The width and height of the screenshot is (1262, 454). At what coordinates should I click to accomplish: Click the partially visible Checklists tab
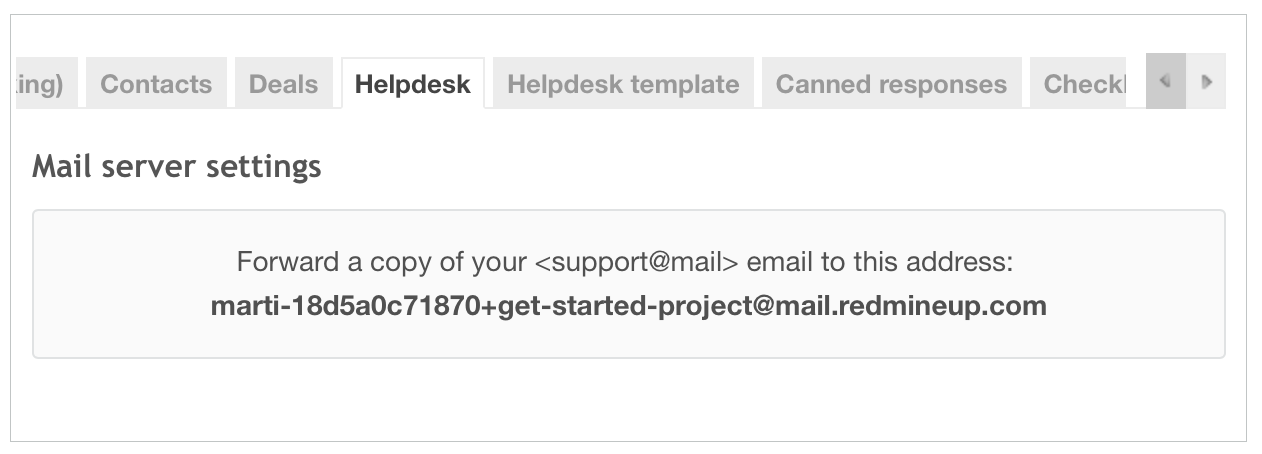1084,84
